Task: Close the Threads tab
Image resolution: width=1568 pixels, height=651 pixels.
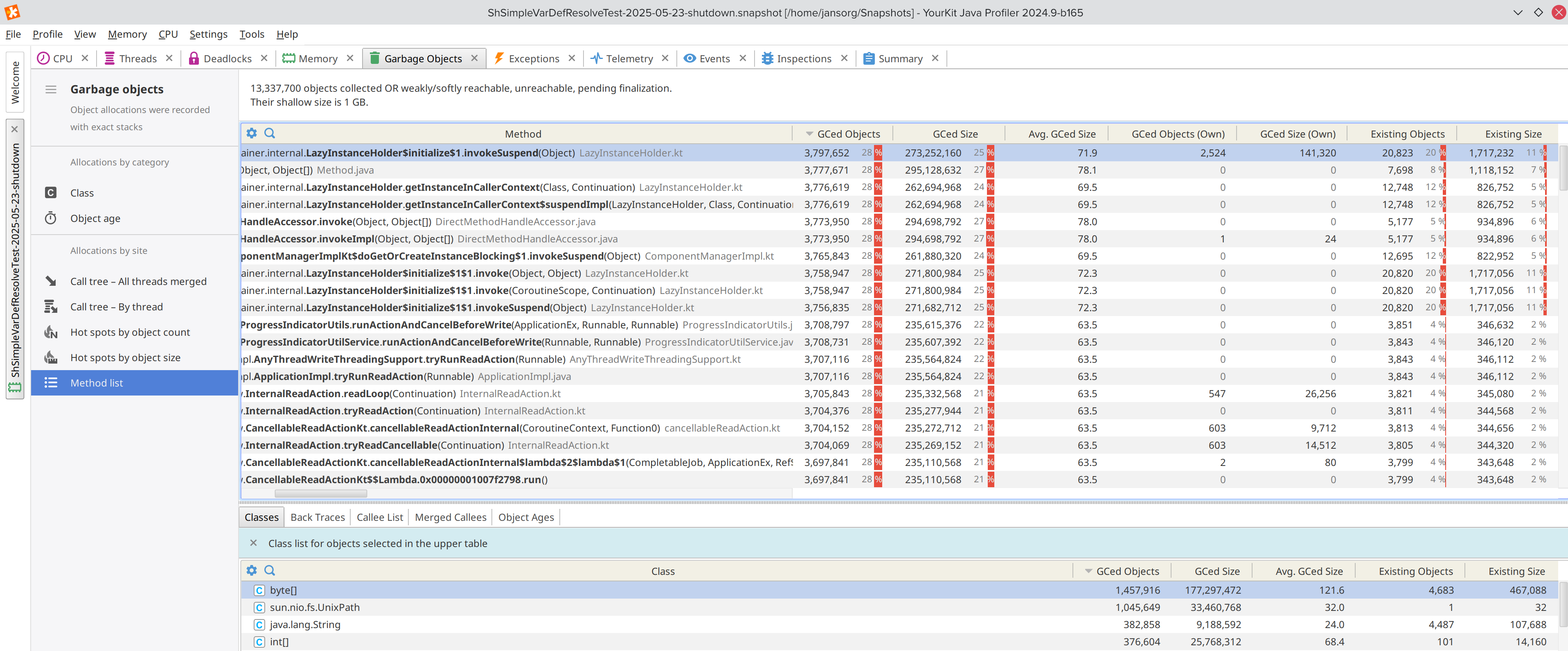Action: (x=169, y=58)
